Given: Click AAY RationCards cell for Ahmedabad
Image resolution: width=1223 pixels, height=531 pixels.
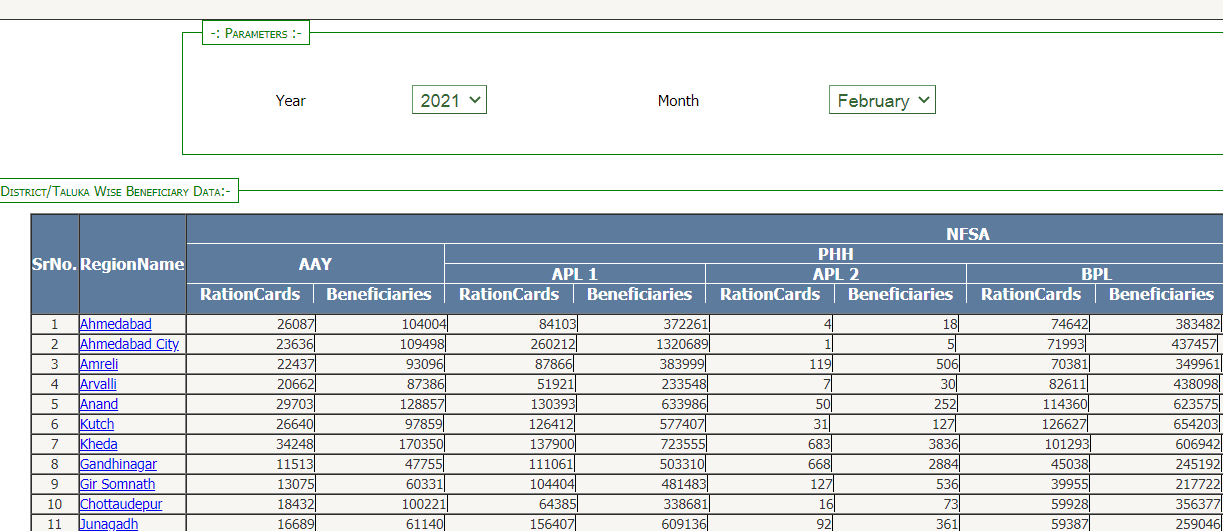Looking at the screenshot, I should (250, 324).
